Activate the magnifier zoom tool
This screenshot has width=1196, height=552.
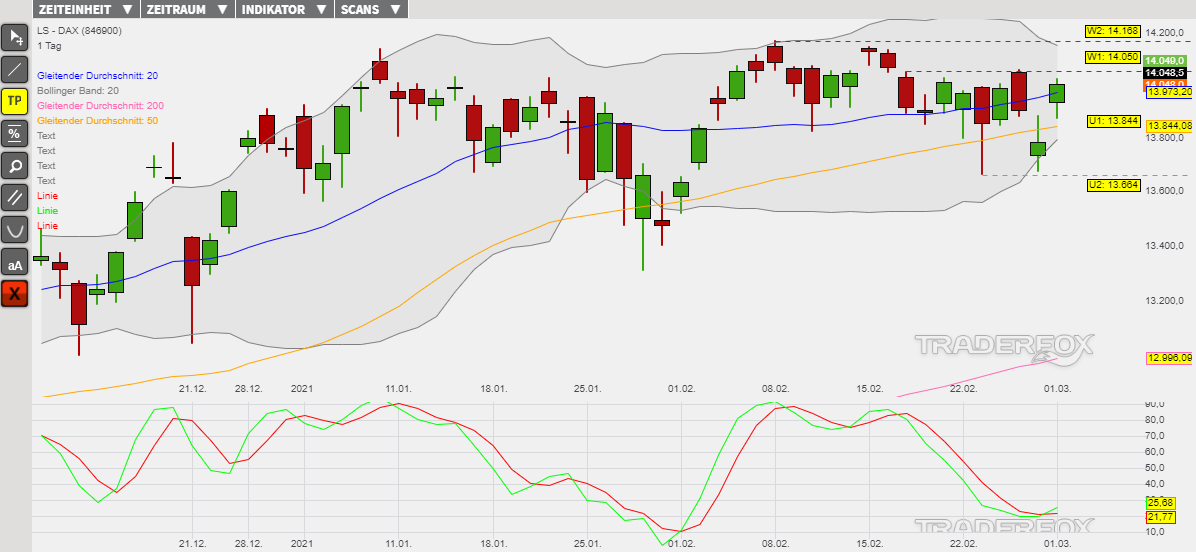pyautogui.click(x=15, y=165)
